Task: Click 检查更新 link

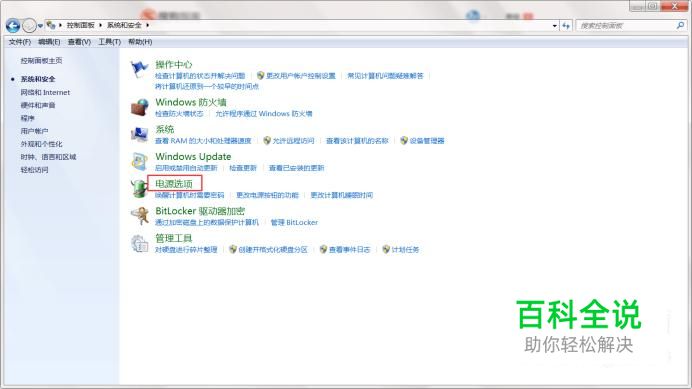Action: 243,168
